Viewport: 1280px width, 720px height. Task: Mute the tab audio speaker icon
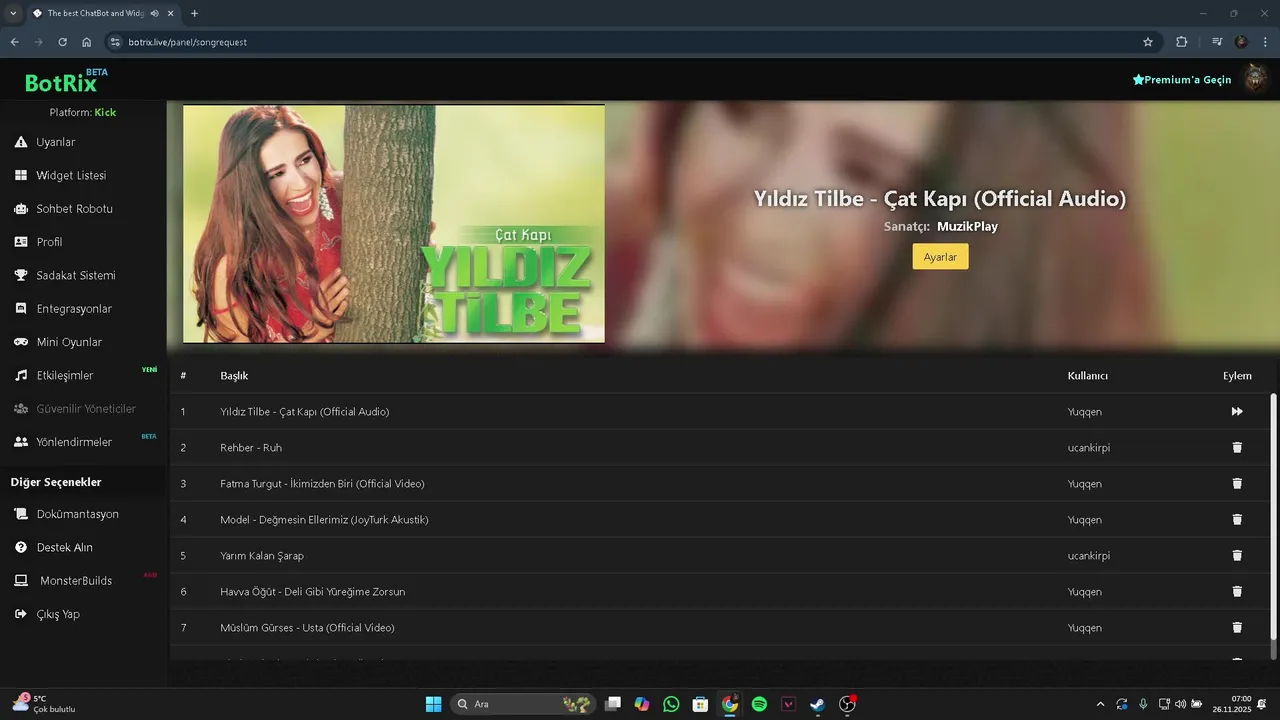pos(155,13)
